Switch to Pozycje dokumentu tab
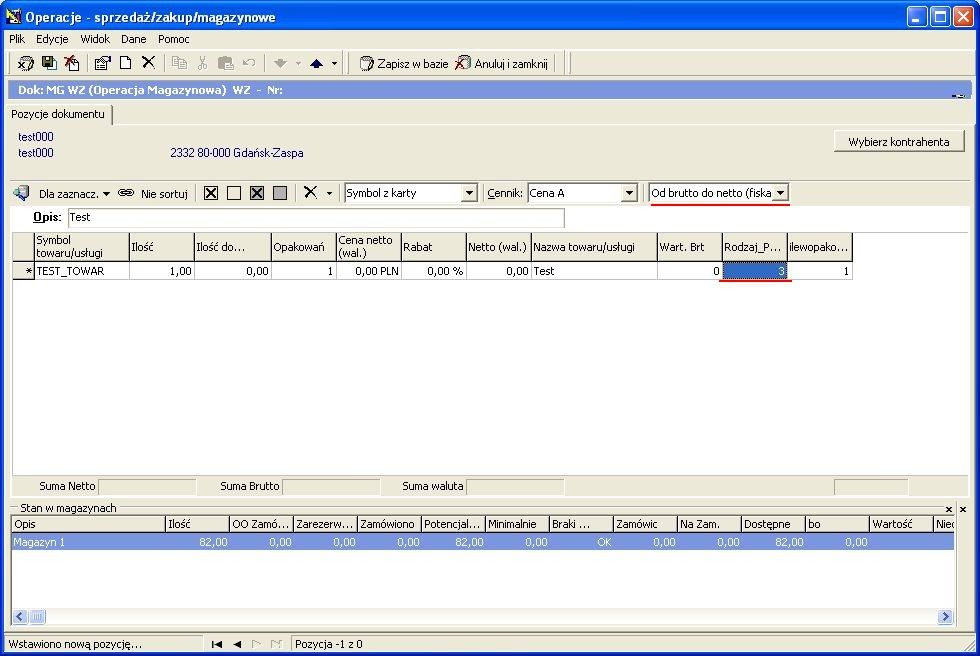Screen dimensions: 980x656 (58, 114)
